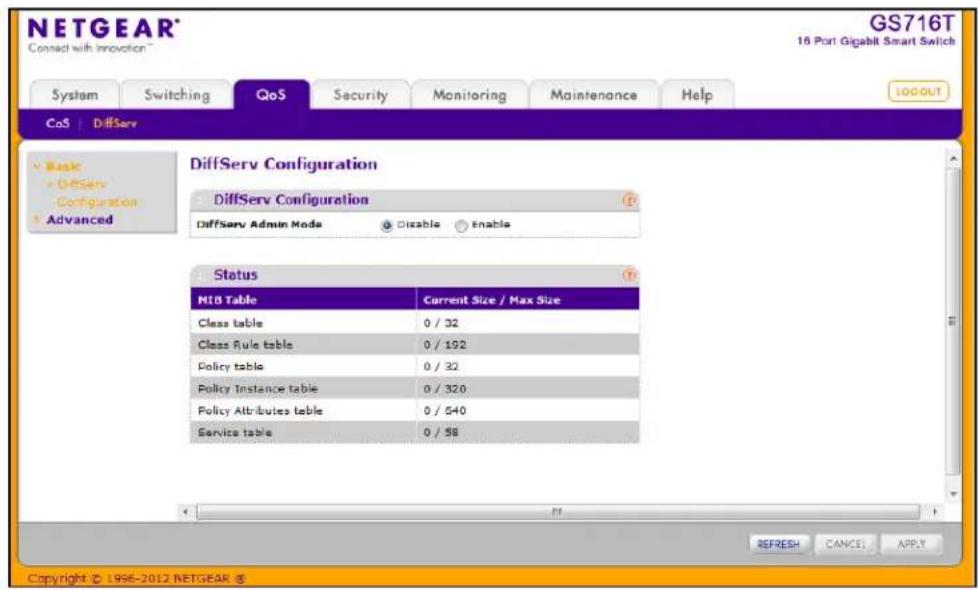
Task: Click the 0 / 640 value
Action: (445, 410)
